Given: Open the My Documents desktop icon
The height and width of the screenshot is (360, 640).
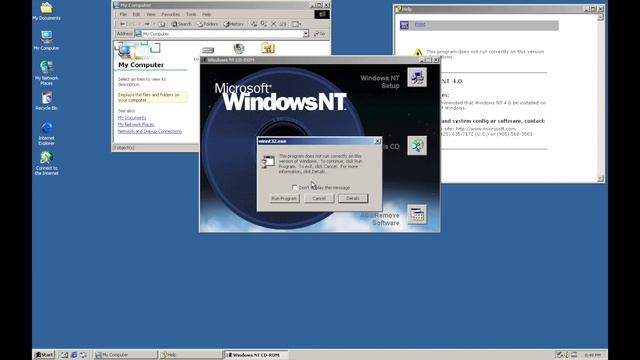Looking at the screenshot, I should click(x=46, y=11).
